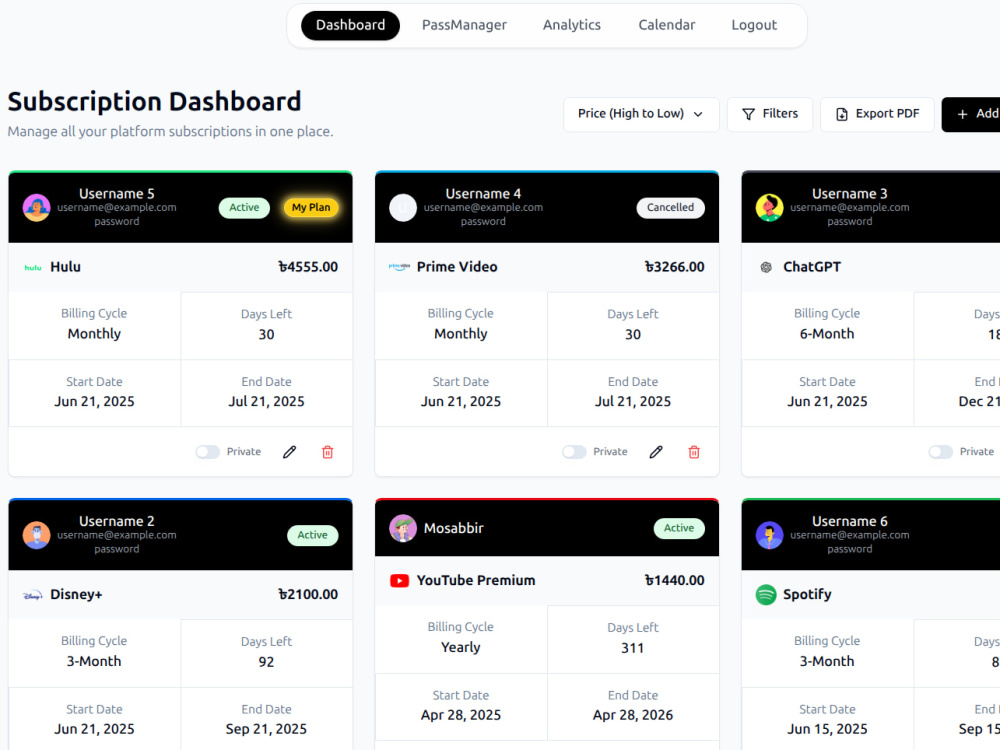Open the Price (High to Low) sort dropdown
1000x750 pixels.
[641, 114]
